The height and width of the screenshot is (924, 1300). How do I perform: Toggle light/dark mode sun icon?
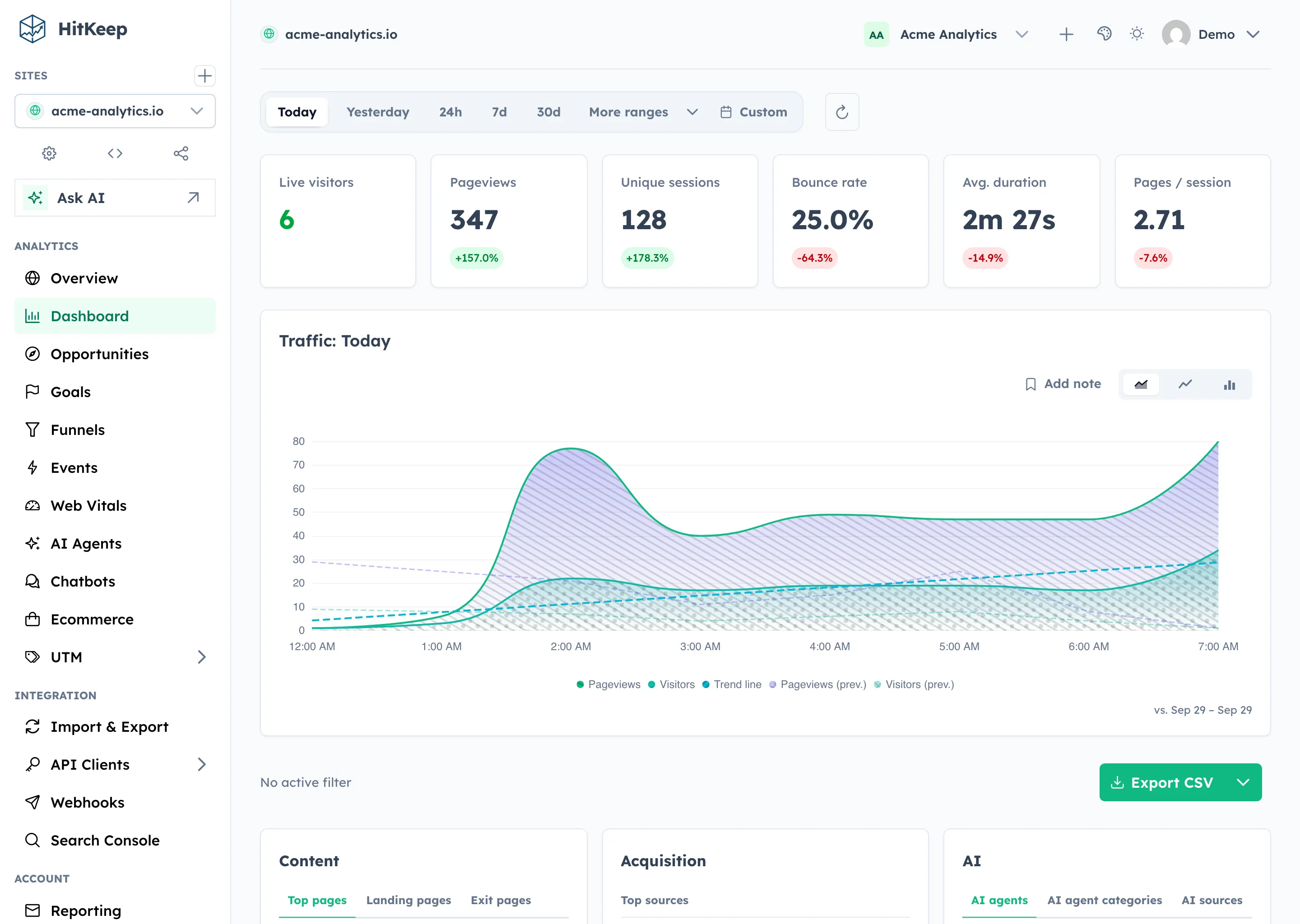(1137, 34)
